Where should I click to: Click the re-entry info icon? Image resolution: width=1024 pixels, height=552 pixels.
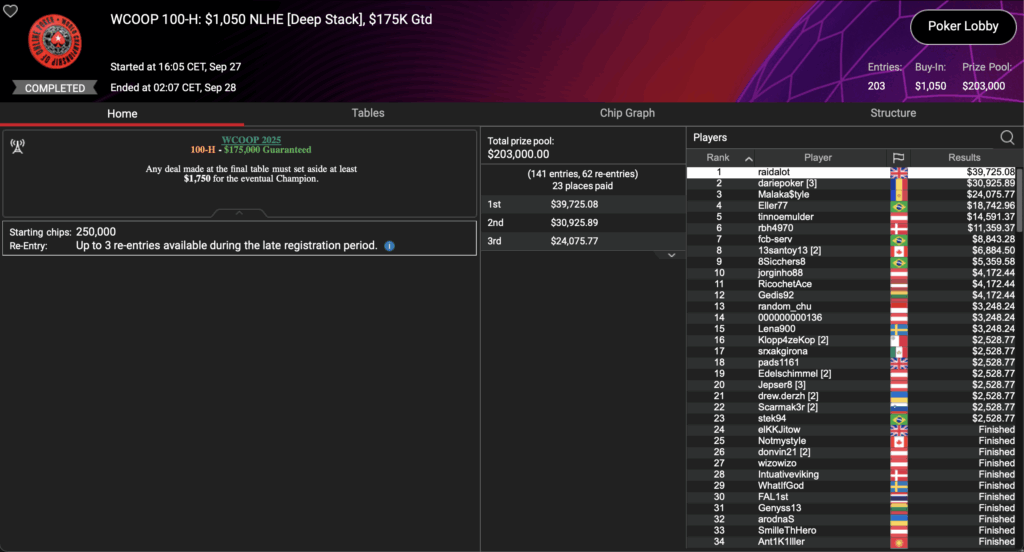coord(389,246)
